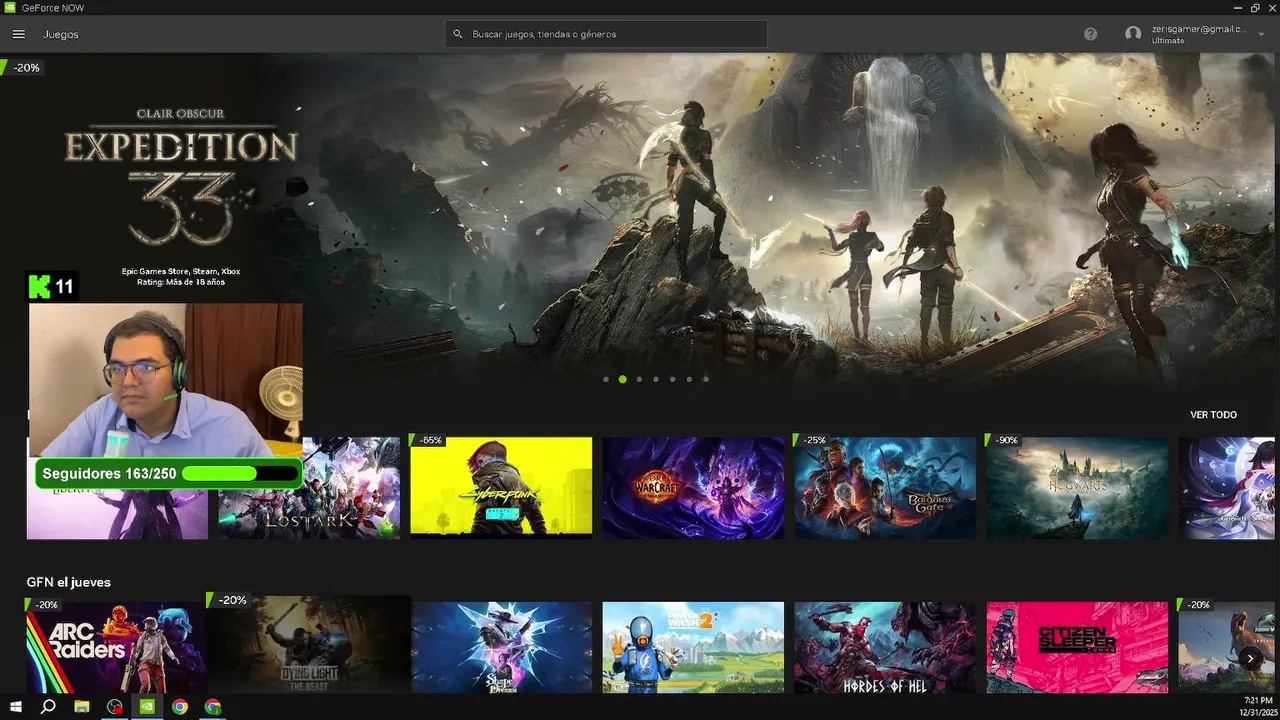
Task: Select the first carousel dot
Action: (x=606, y=380)
